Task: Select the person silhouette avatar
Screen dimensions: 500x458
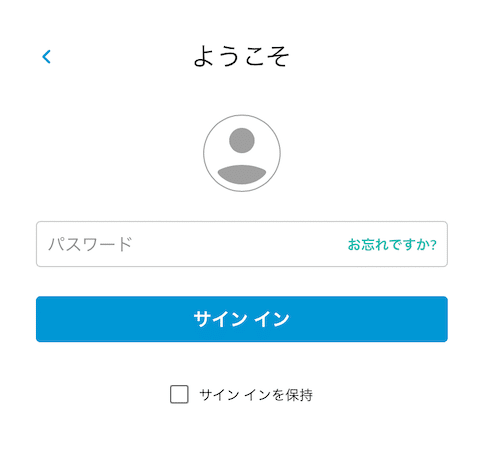Action: coord(242,153)
